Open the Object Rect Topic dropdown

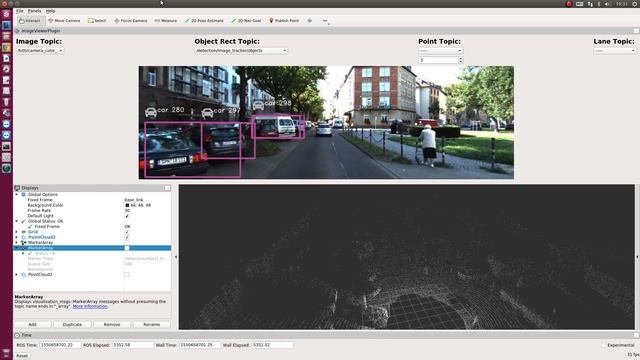coord(241,51)
